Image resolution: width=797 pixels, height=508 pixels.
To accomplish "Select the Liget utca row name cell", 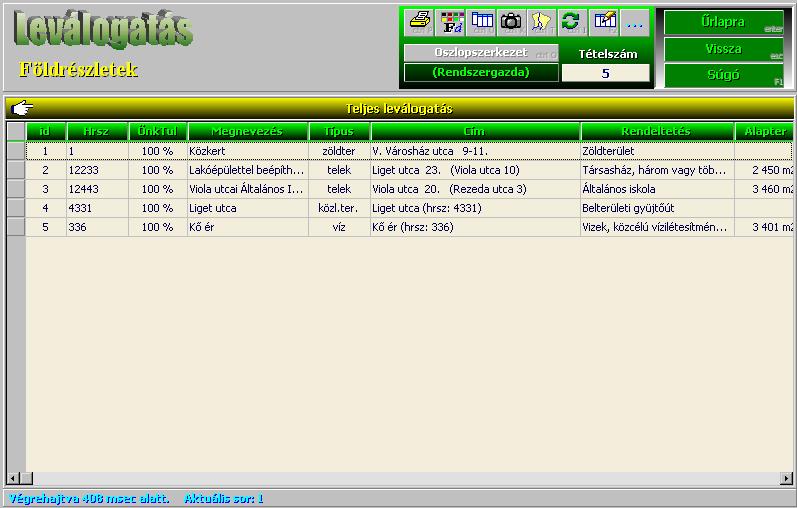I will 246,208.
